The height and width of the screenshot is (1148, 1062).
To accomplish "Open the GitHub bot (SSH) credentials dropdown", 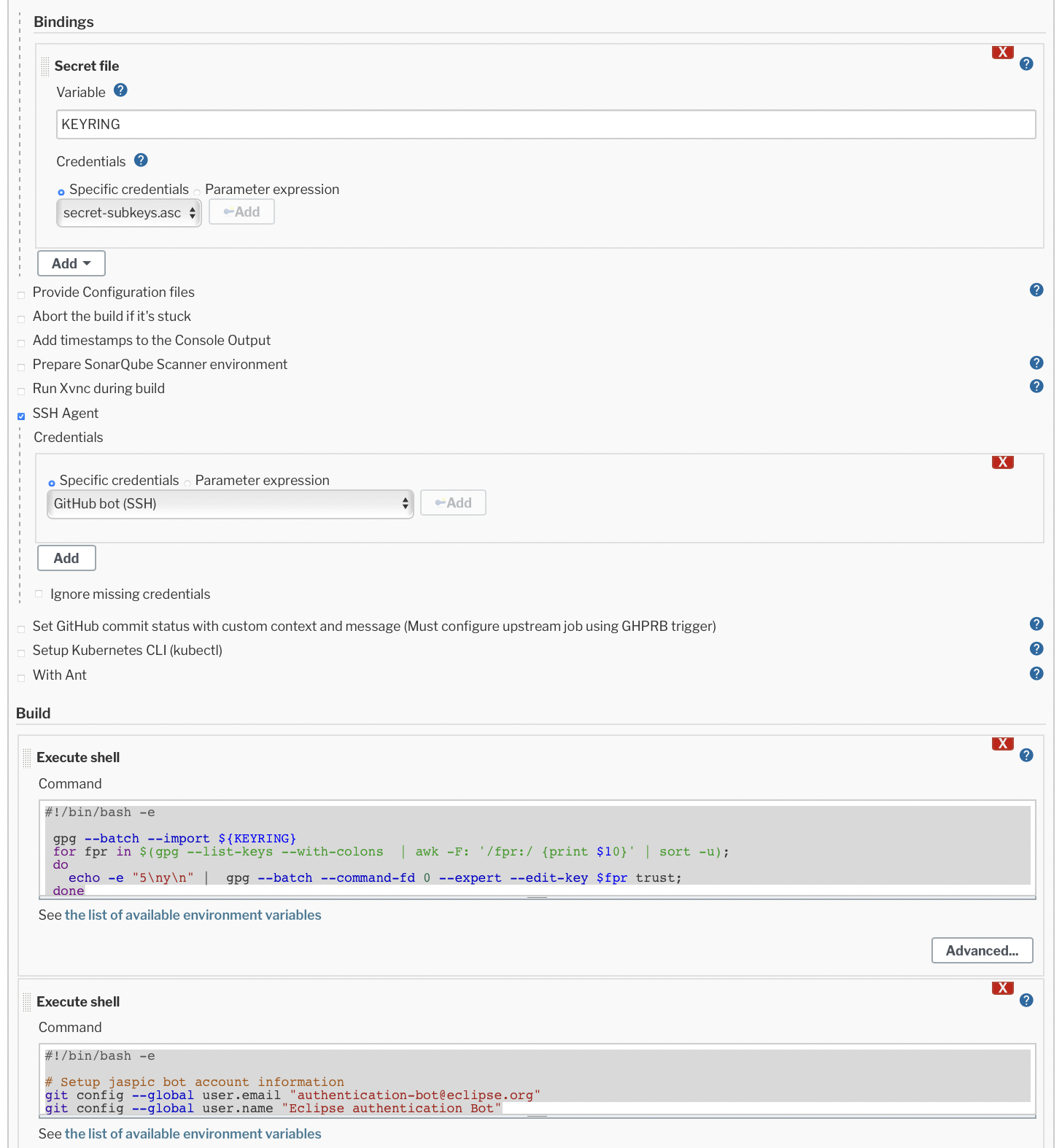I will coord(230,504).
